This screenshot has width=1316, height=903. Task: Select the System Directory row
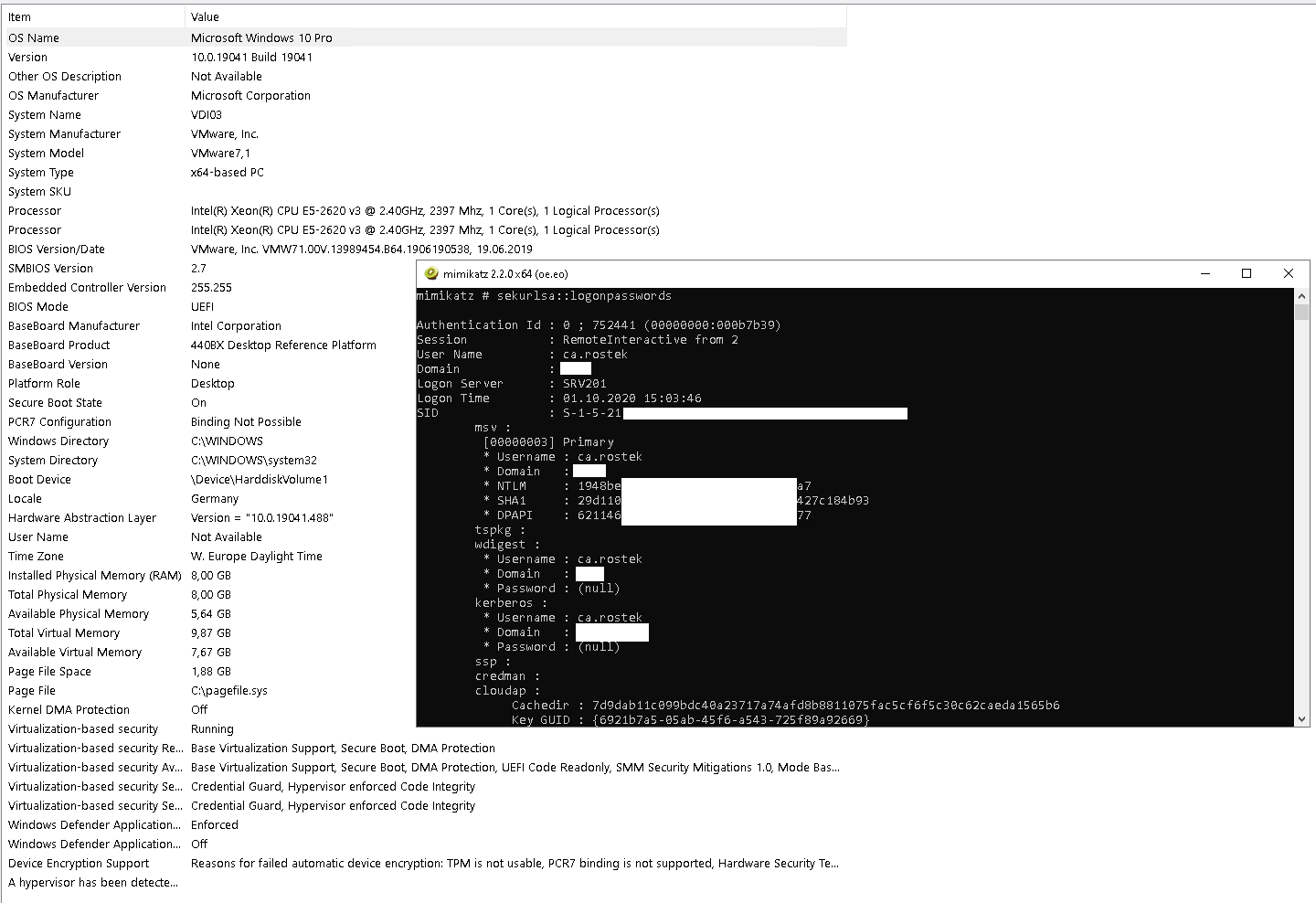click(208, 460)
